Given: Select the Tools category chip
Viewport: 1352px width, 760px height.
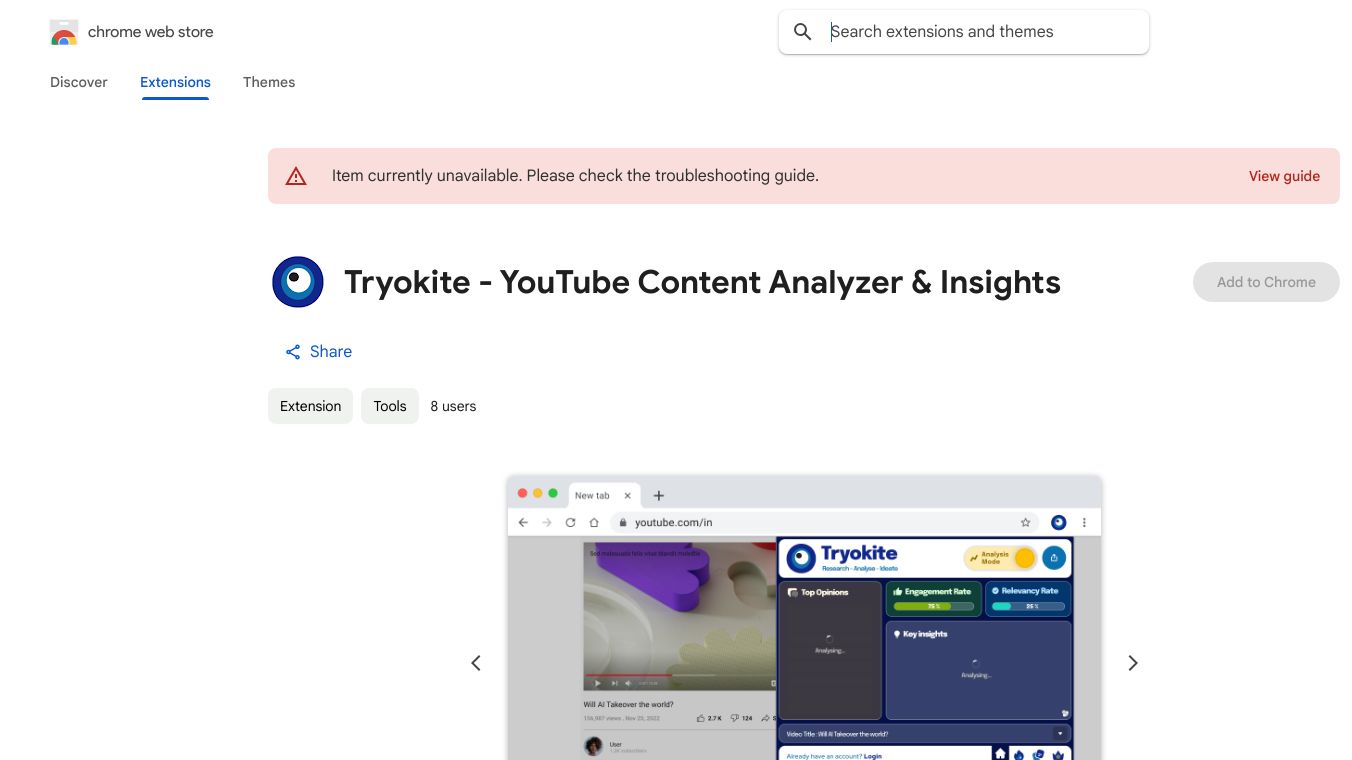Looking at the screenshot, I should click(x=390, y=406).
